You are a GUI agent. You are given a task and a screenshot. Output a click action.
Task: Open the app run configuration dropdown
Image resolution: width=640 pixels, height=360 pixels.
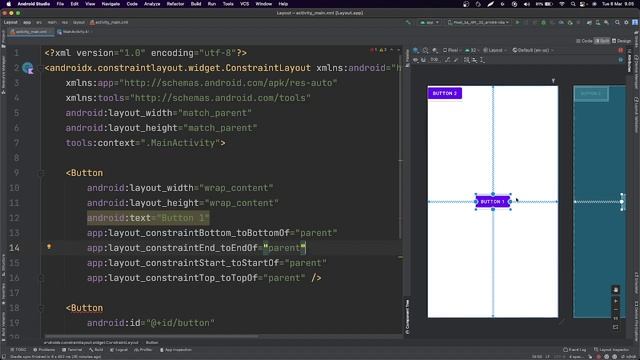coord(429,22)
